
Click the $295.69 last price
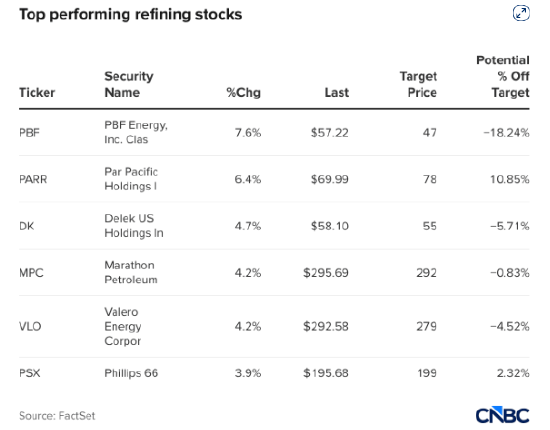click(326, 273)
